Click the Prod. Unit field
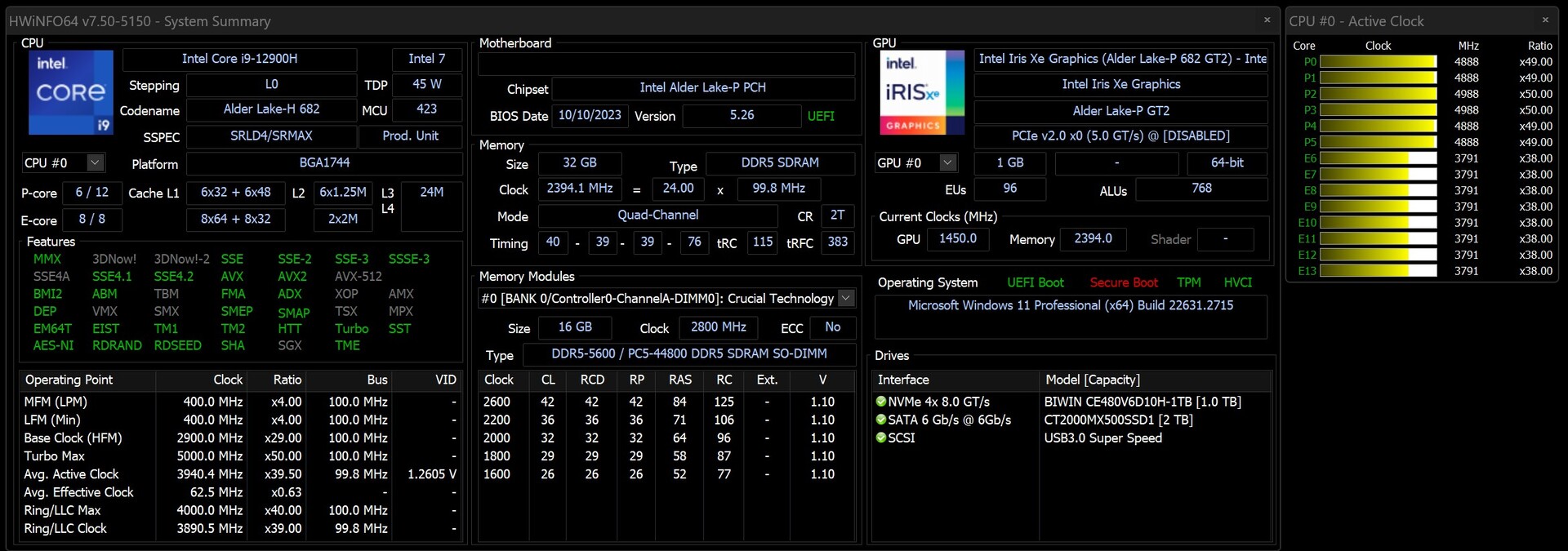1568x551 pixels. pyautogui.click(x=410, y=136)
